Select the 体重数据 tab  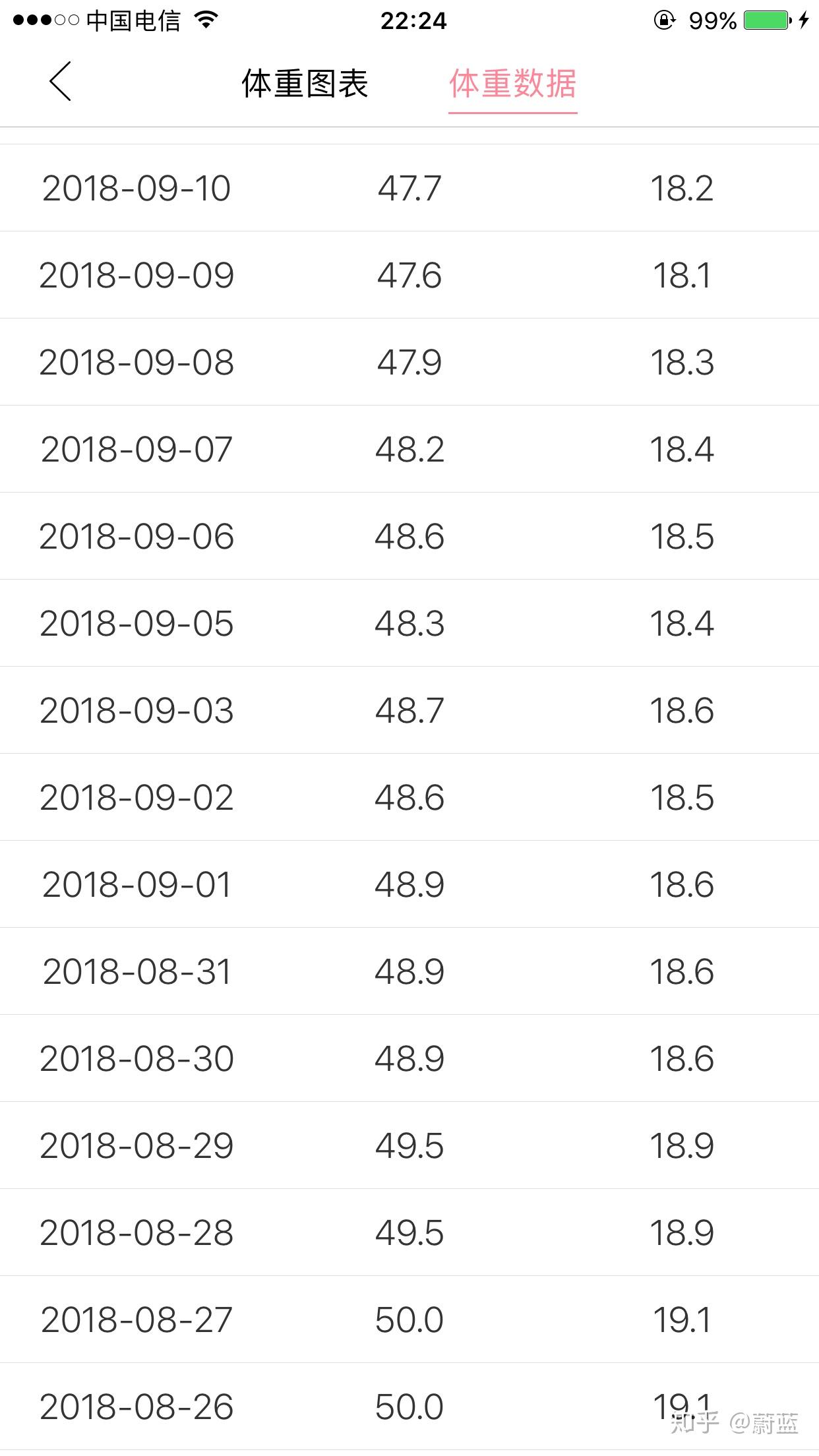[x=513, y=84]
